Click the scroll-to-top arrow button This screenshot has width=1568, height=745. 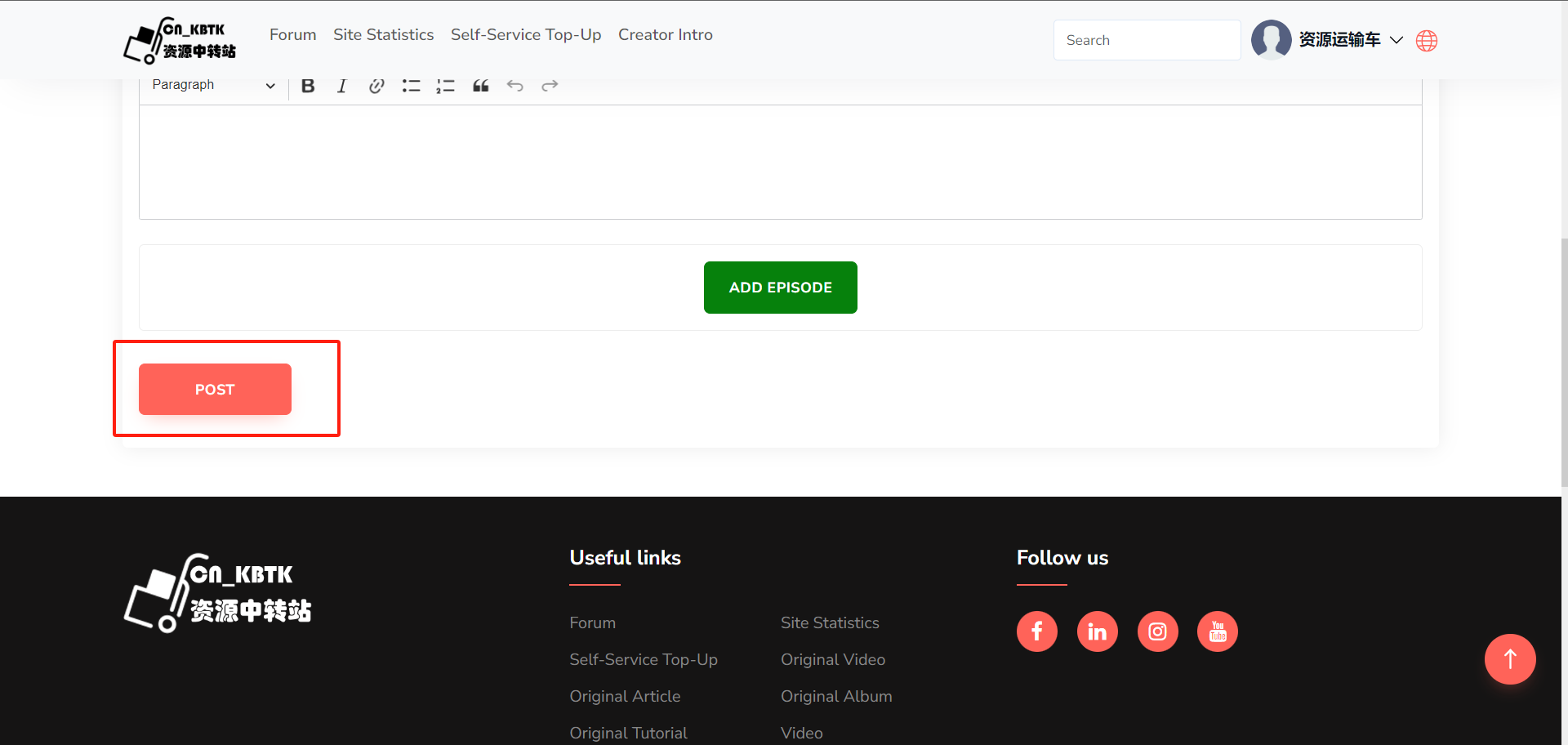pos(1509,659)
